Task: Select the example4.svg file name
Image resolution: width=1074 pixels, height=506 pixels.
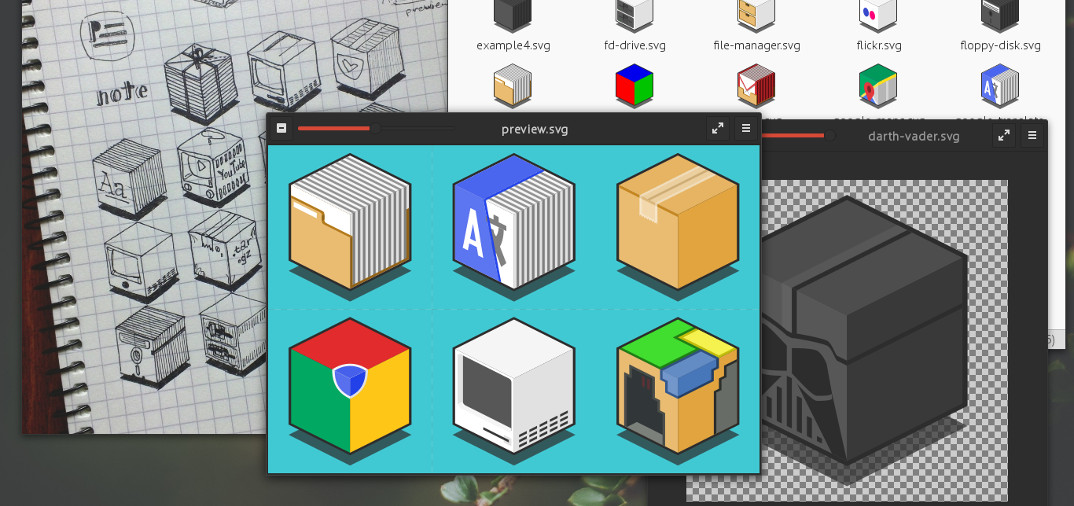Action: click(x=513, y=46)
